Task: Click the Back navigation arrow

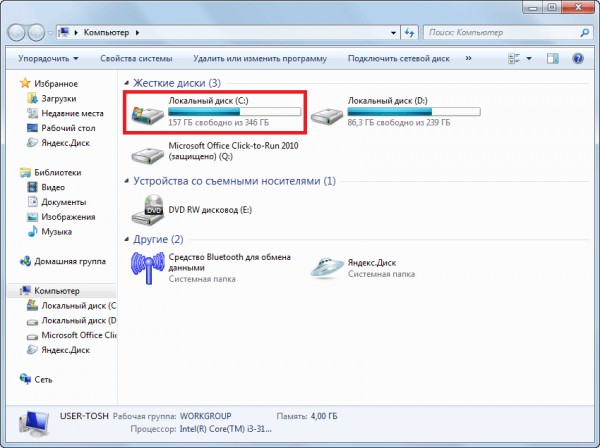Action: click(16, 33)
